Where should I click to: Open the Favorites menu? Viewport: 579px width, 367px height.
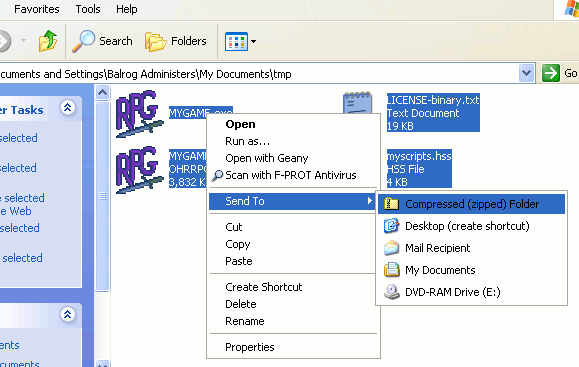(x=37, y=9)
